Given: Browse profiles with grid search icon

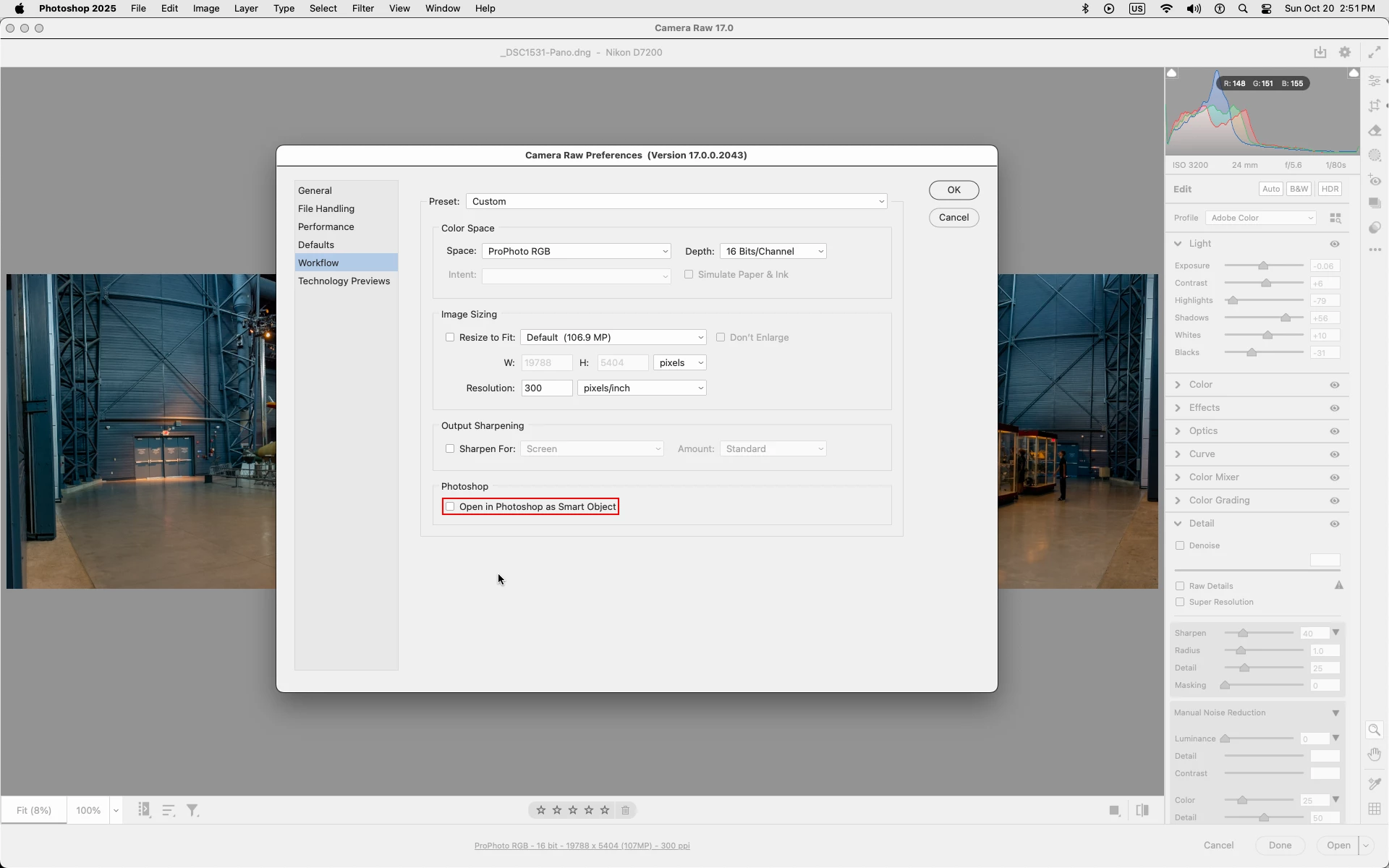Looking at the screenshot, I should point(1335,218).
